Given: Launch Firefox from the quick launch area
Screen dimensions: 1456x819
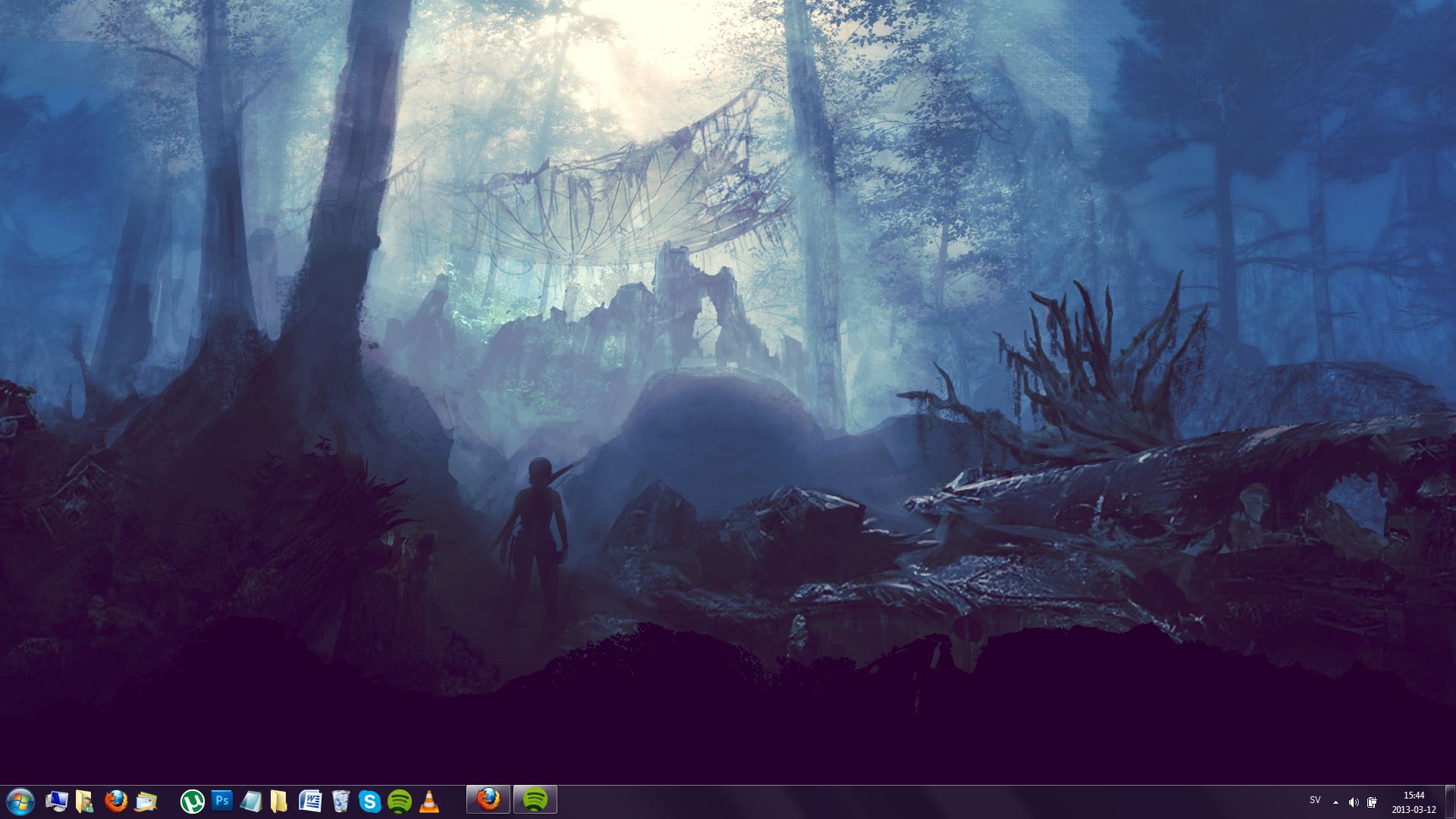Looking at the screenshot, I should coord(116,801).
